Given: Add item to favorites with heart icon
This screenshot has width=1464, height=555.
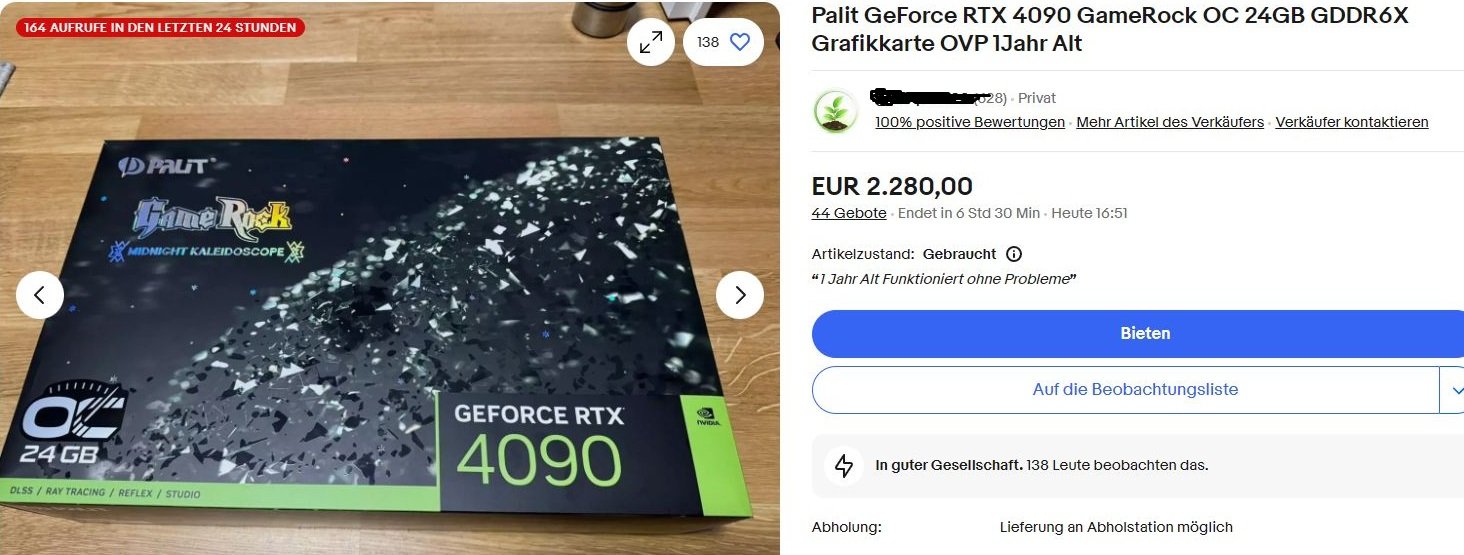Looking at the screenshot, I should tap(740, 42).
